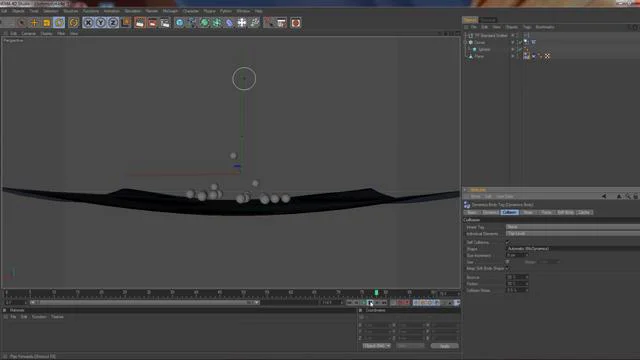This screenshot has width=640, height=360.
Task: Switch to Force tab
Action: [546, 213]
